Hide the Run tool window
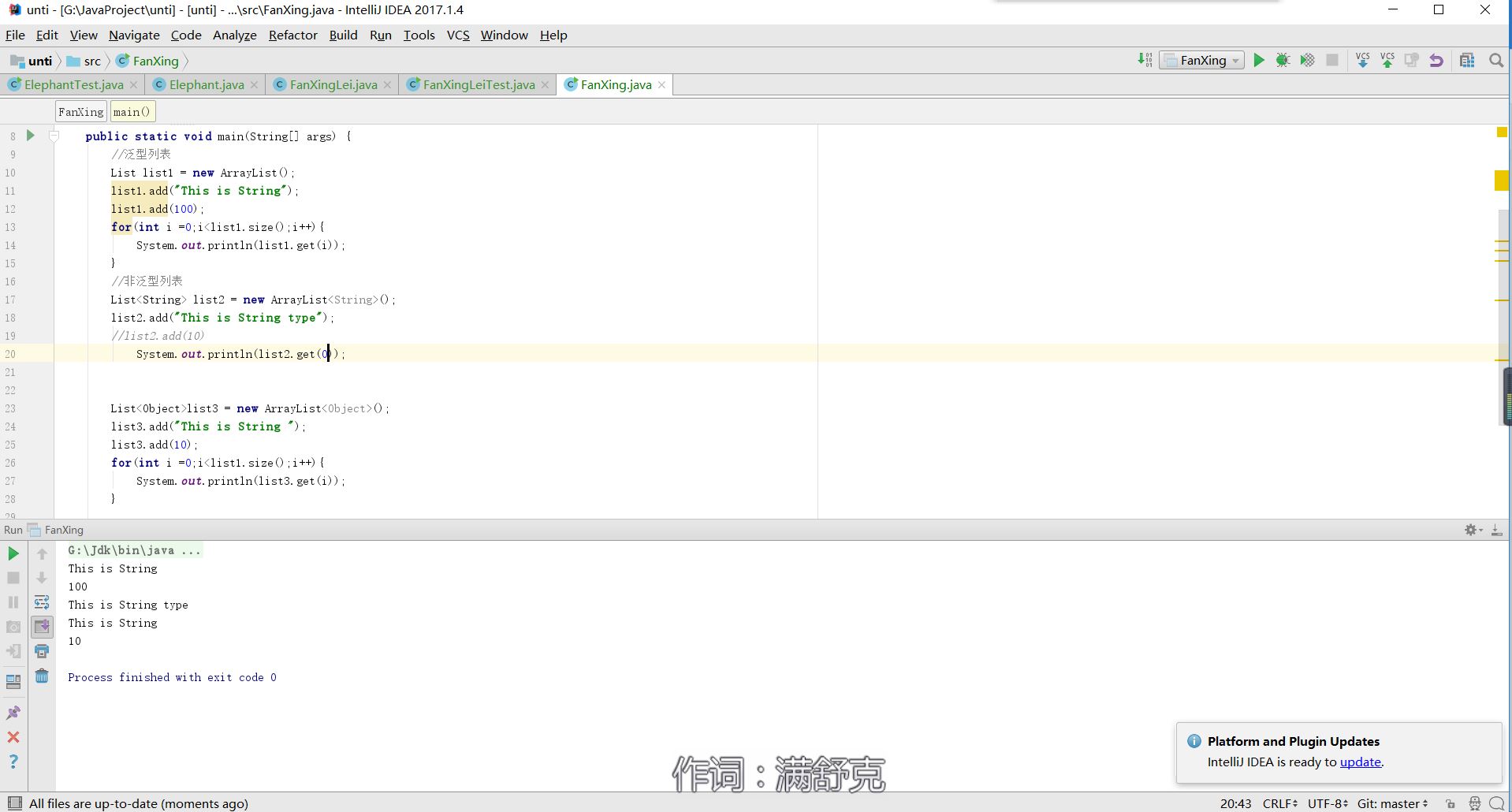 click(x=1496, y=530)
